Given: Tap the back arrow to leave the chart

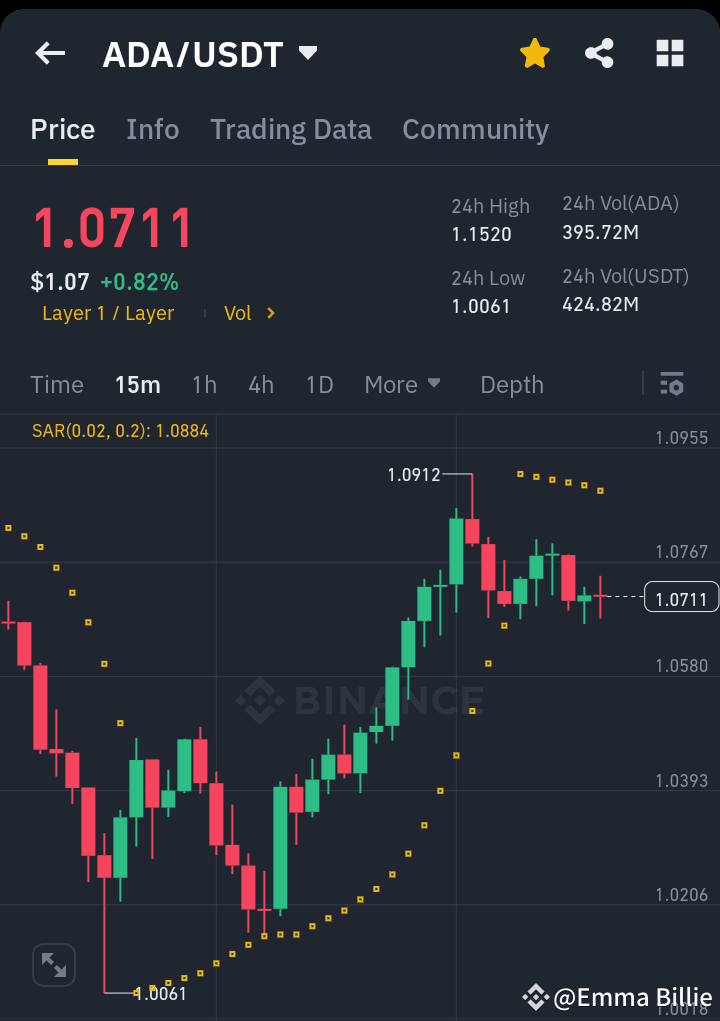Looking at the screenshot, I should (x=49, y=54).
